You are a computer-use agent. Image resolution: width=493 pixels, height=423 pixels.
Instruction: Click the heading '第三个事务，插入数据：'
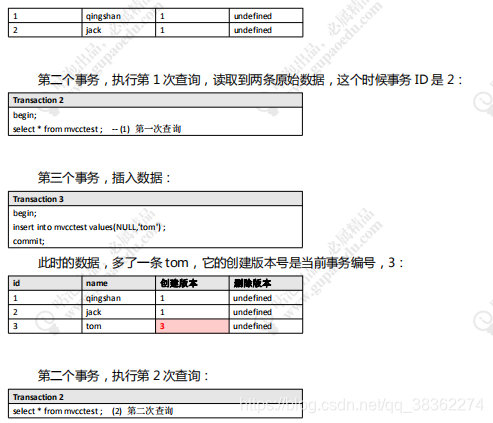tap(104, 178)
